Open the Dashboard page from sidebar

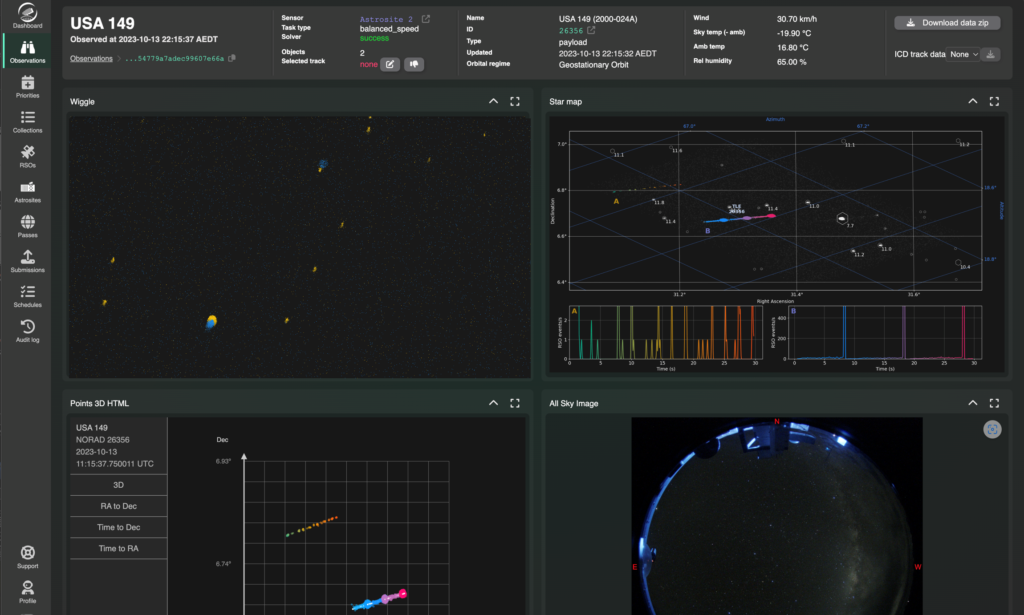click(x=27, y=16)
